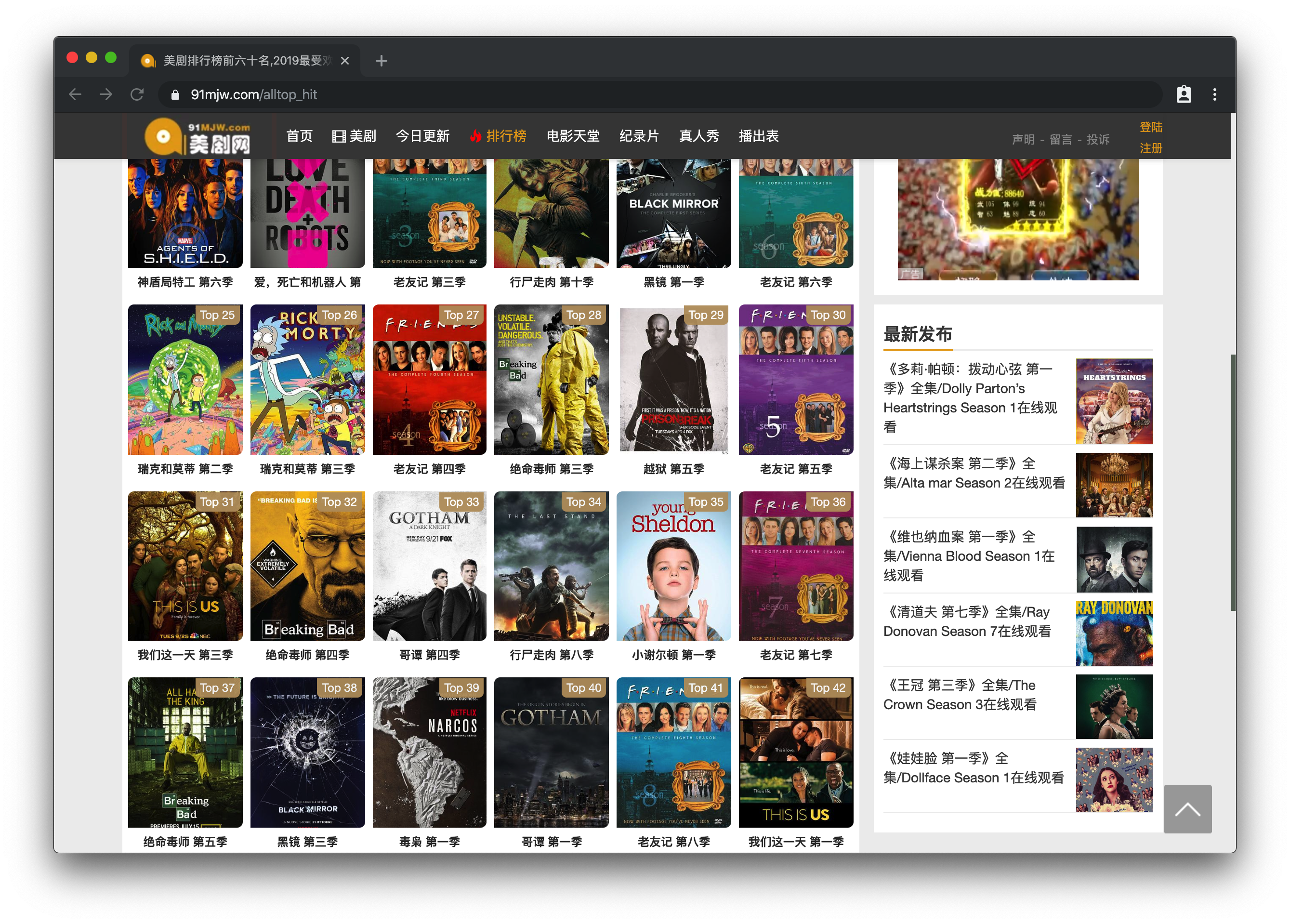
Task: Open Top 41 Friends season 8 poster
Action: point(673,752)
